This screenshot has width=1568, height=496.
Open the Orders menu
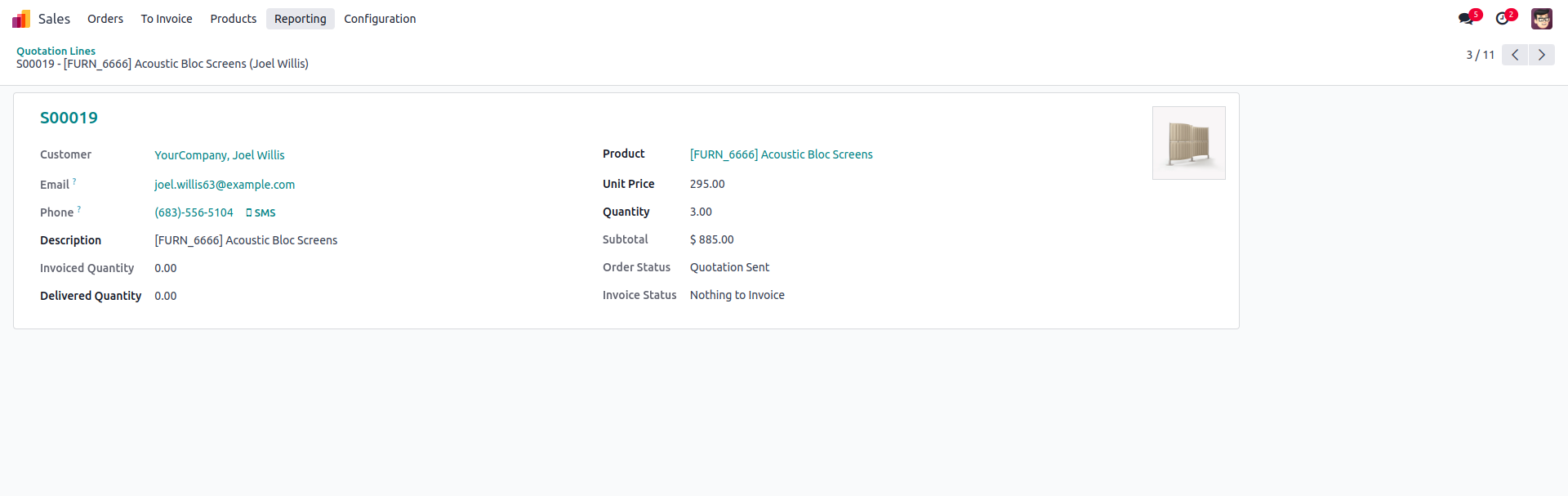tap(105, 19)
